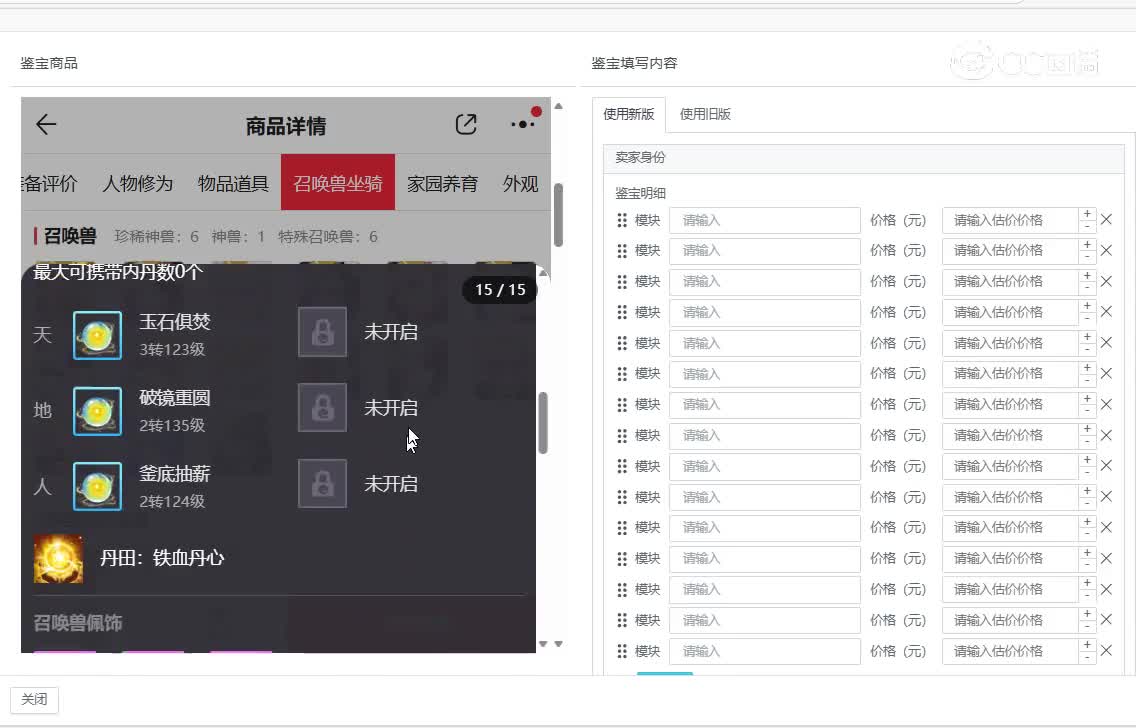Select the 召唤兽坐骑 tab

338,183
